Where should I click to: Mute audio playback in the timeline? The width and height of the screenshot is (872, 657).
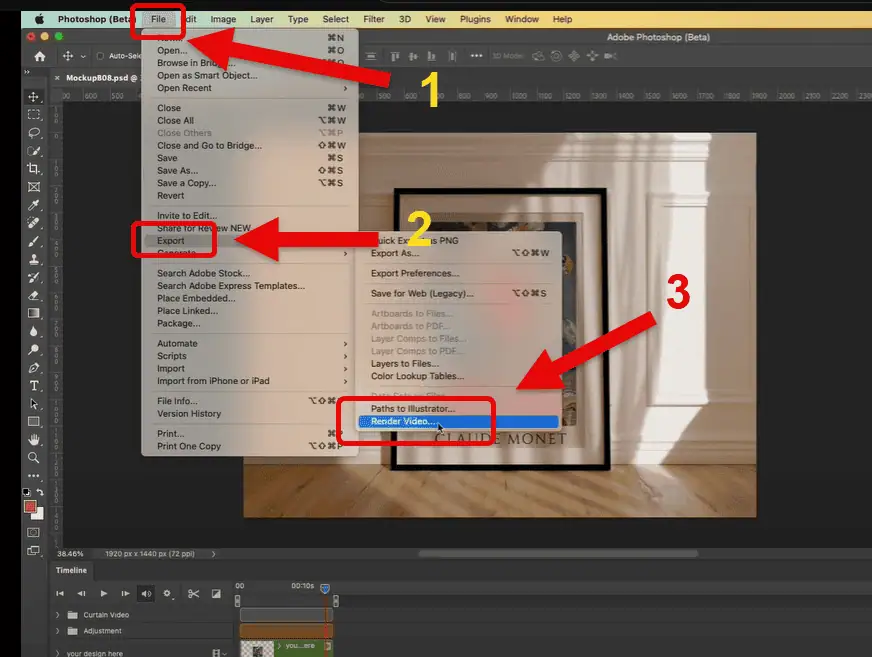click(146, 593)
